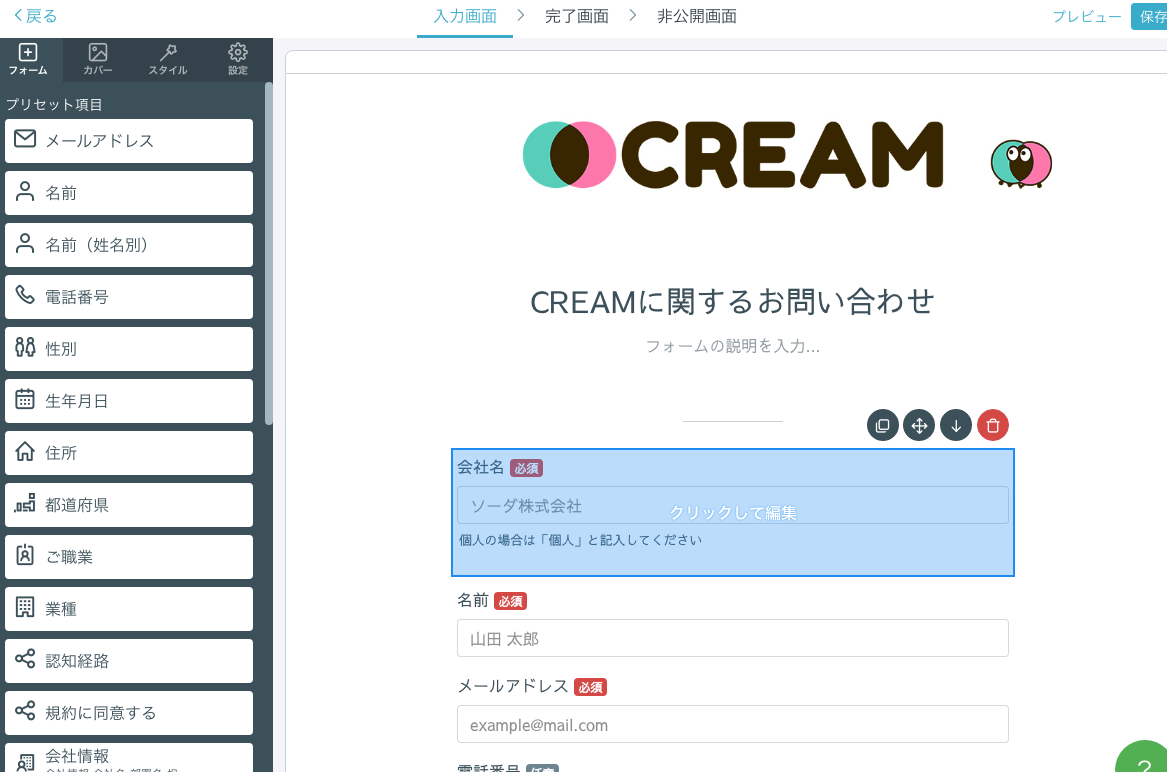The image size is (1167, 772).
Task: Add the 規約に同意する preset item
Action: (129, 712)
